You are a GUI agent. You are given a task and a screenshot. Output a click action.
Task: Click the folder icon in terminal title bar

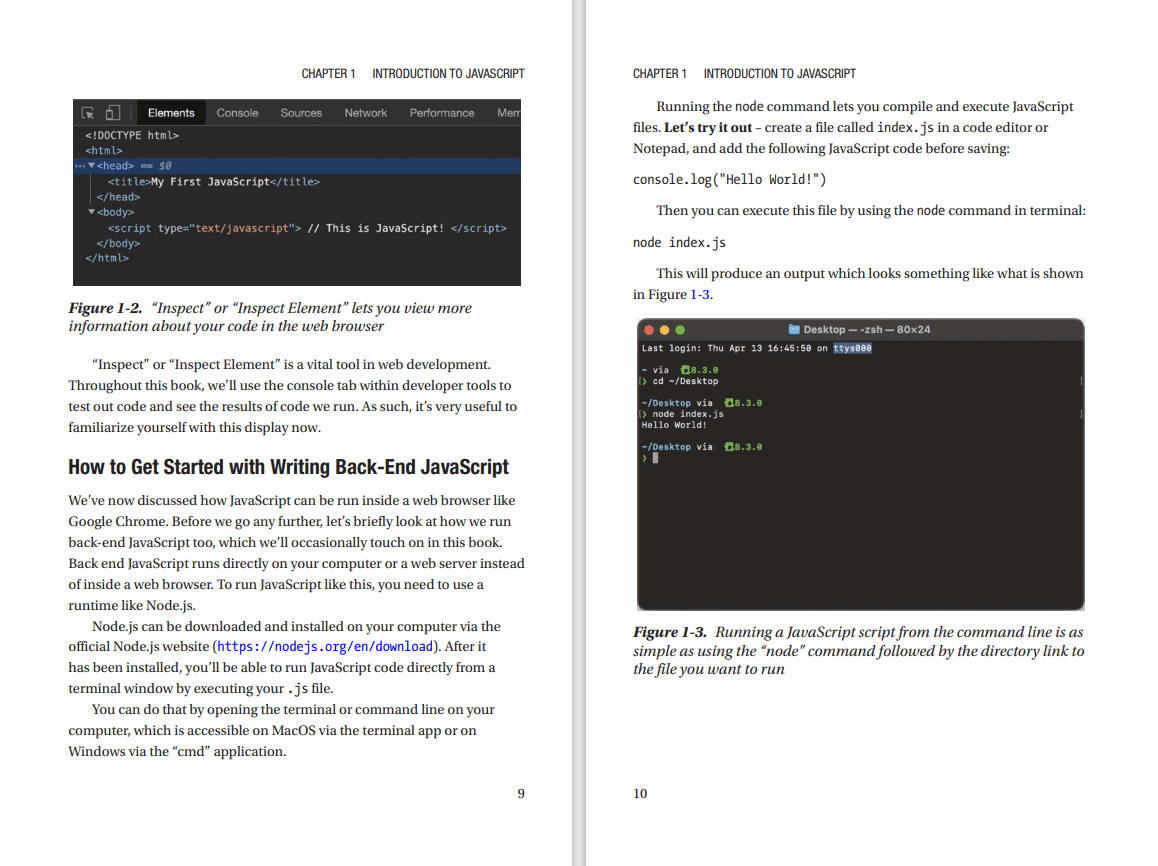click(x=794, y=329)
